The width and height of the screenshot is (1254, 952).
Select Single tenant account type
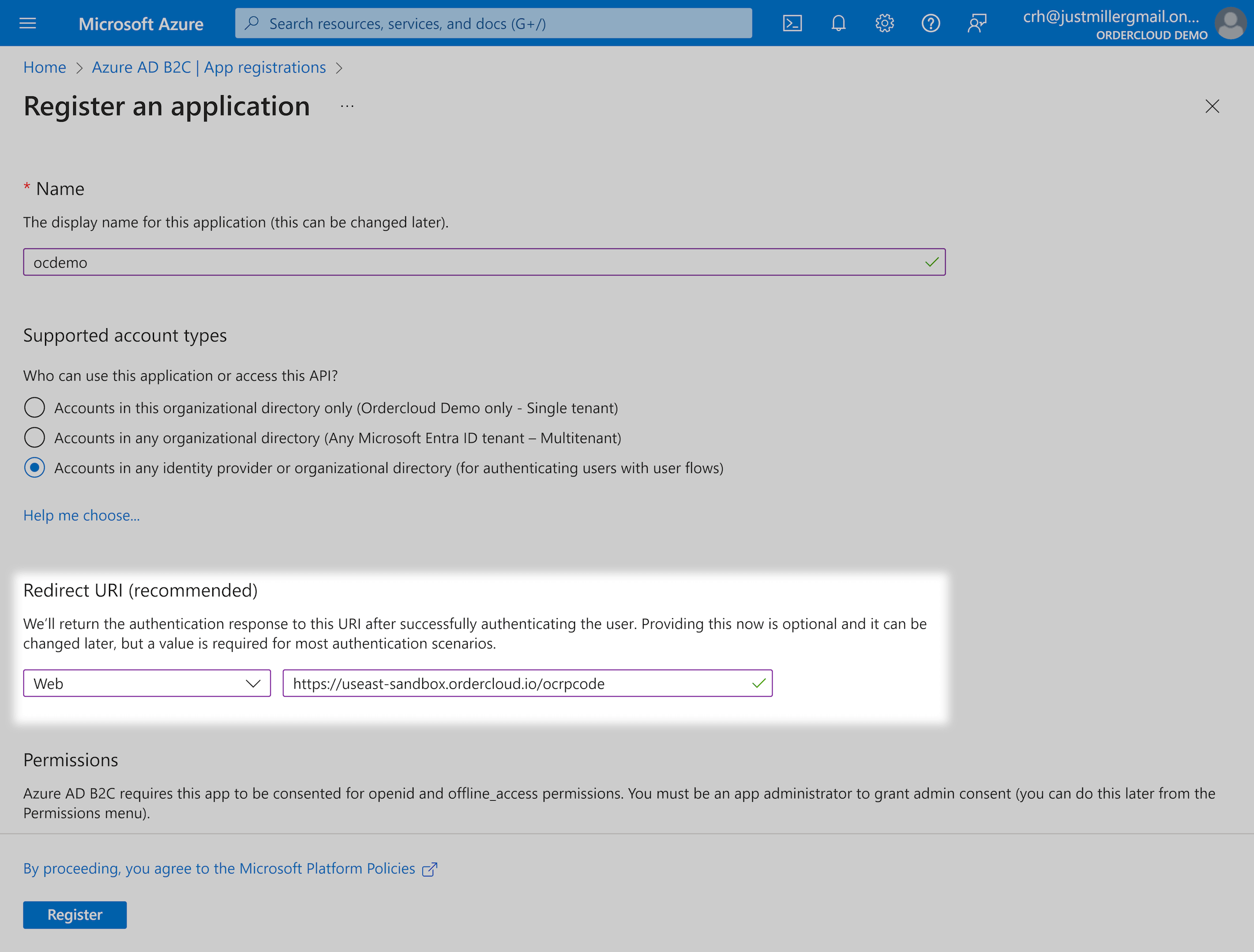[x=35, y=407]
